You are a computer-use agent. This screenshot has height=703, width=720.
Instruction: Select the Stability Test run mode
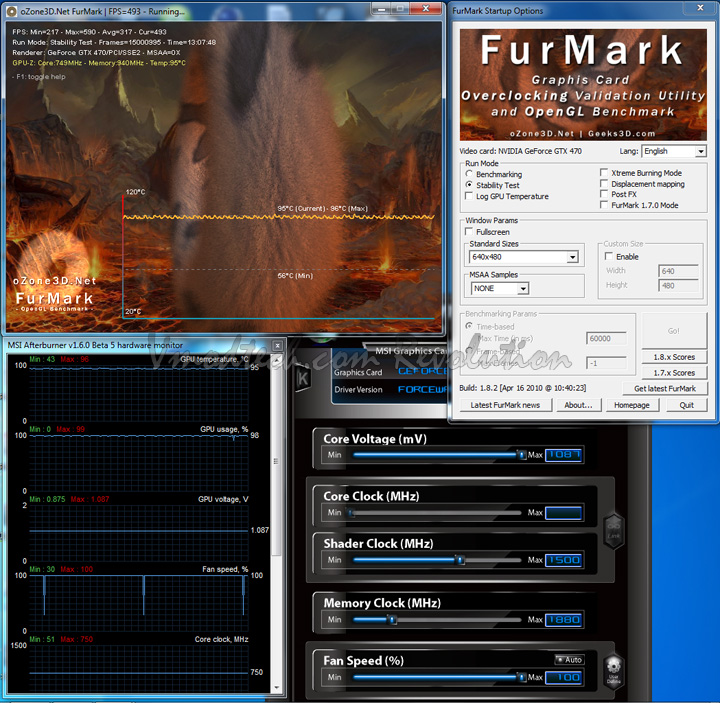pos(469,185)
